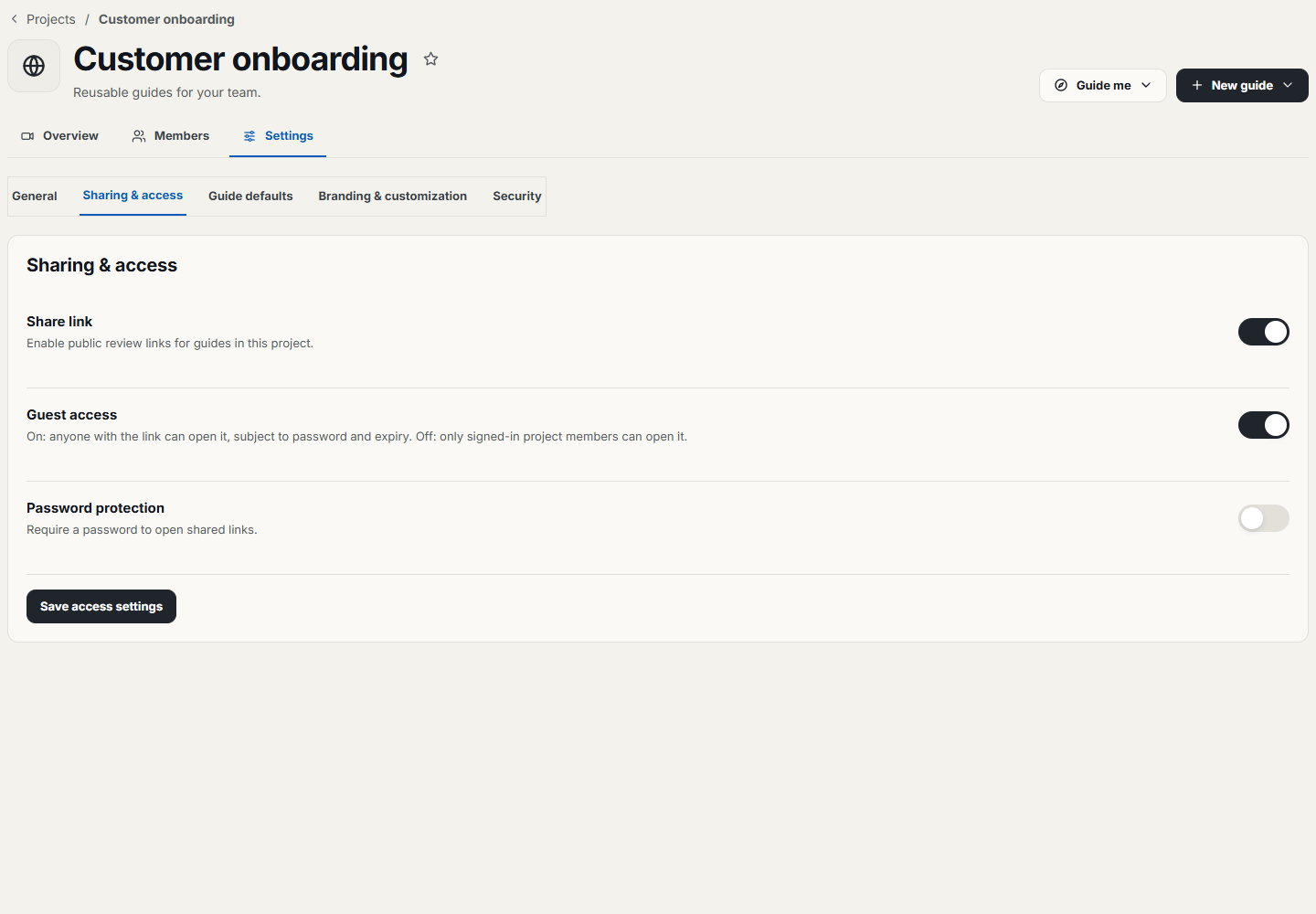Screen dimensions: 1316x914
Task: Open Branding & customization sub-tab
Action: point(393,197)
